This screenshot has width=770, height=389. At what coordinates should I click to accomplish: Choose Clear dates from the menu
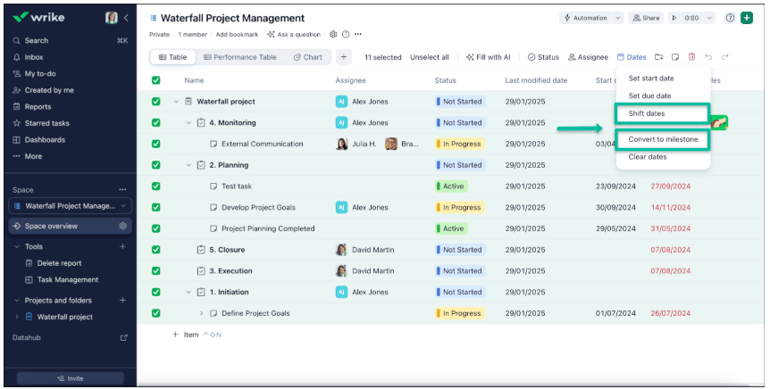[x=648, y=157]
